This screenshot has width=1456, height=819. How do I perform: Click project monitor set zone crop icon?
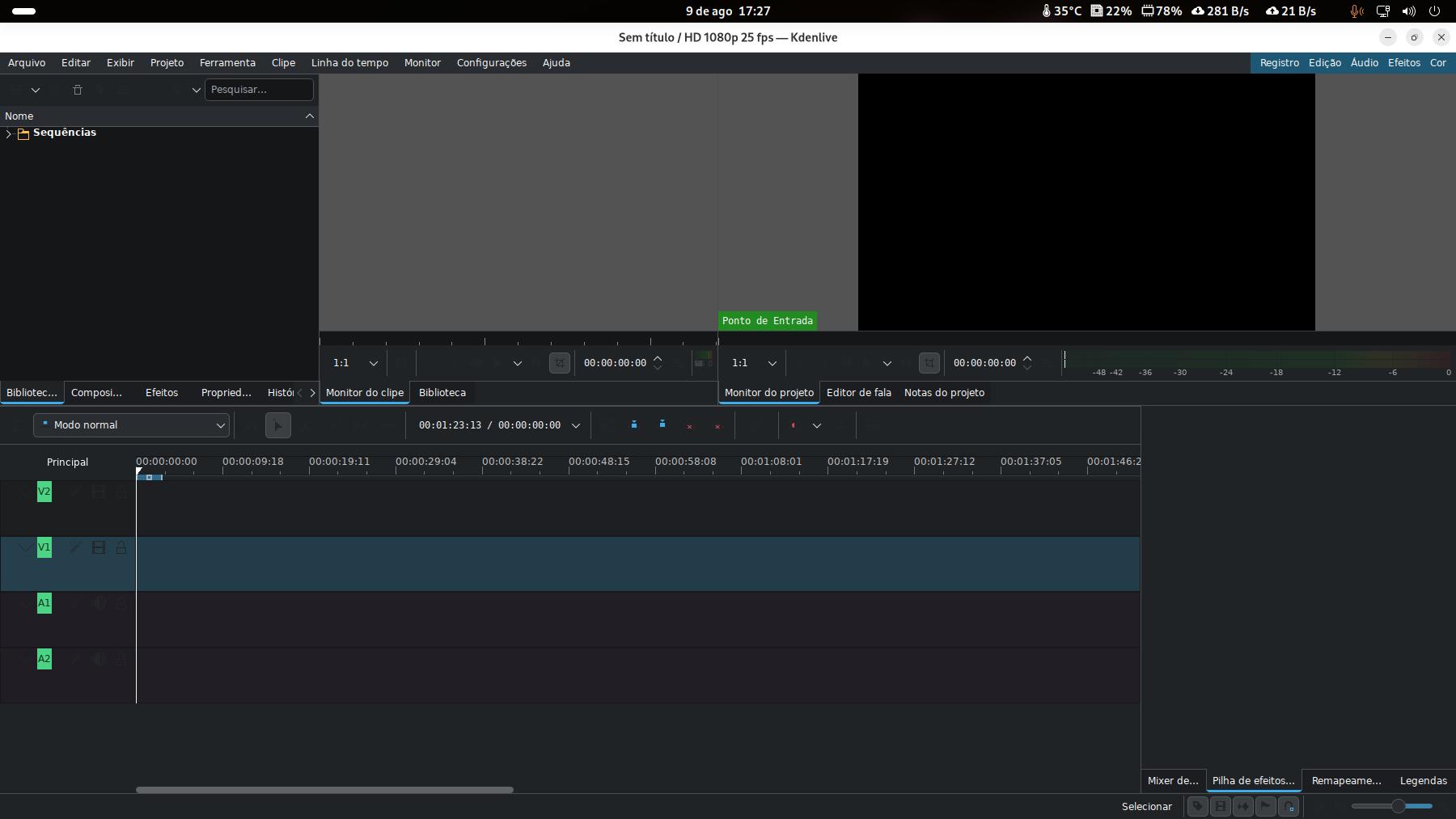pyautogui.click(x=929, y=363)
